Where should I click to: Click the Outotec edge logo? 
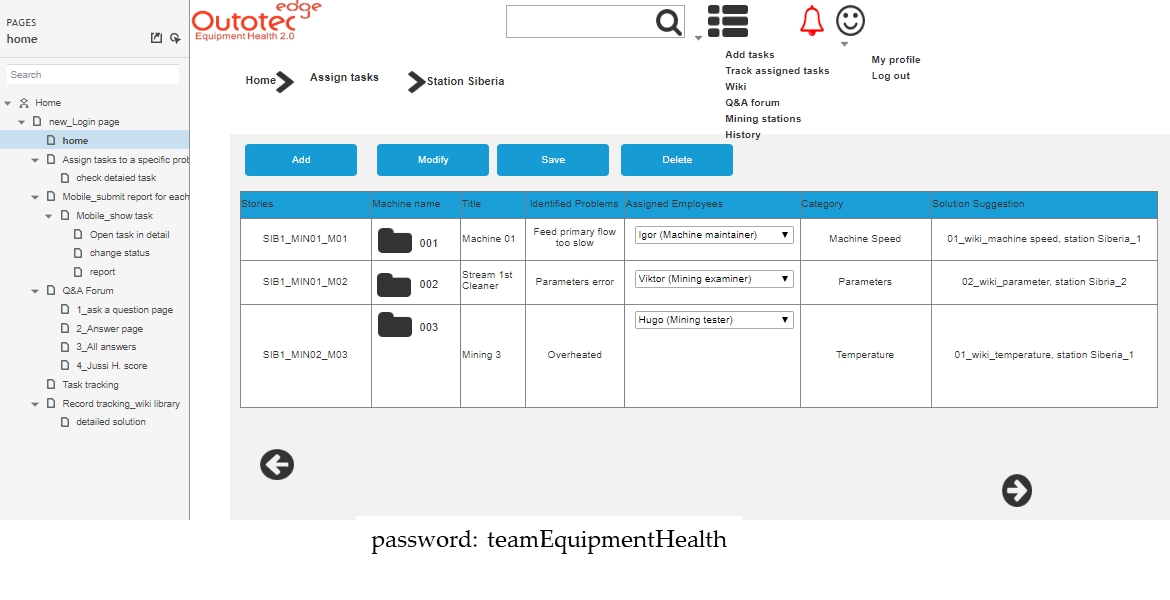[256, 21]
